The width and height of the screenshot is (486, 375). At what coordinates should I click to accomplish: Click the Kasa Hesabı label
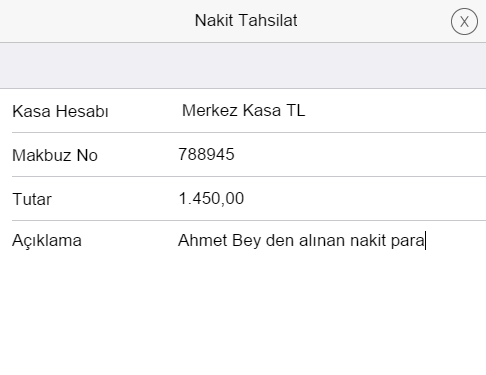coord(60,111)
